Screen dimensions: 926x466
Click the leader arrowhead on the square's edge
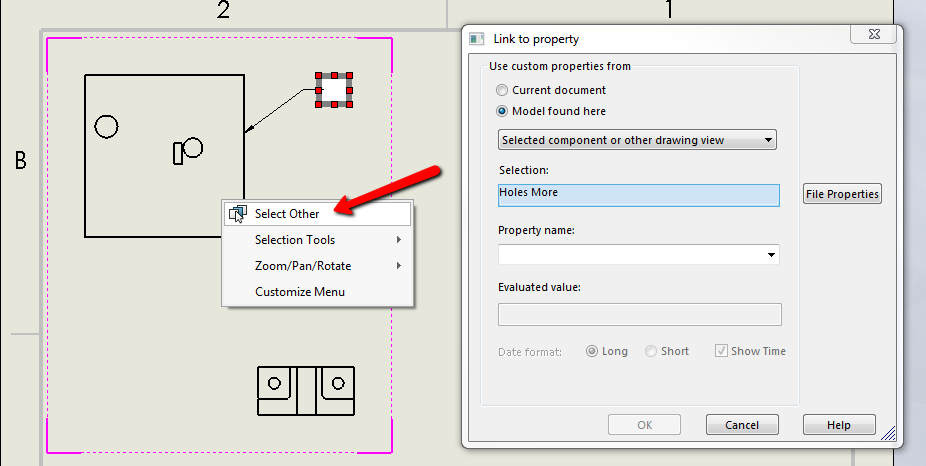click(x=250, y=128)
